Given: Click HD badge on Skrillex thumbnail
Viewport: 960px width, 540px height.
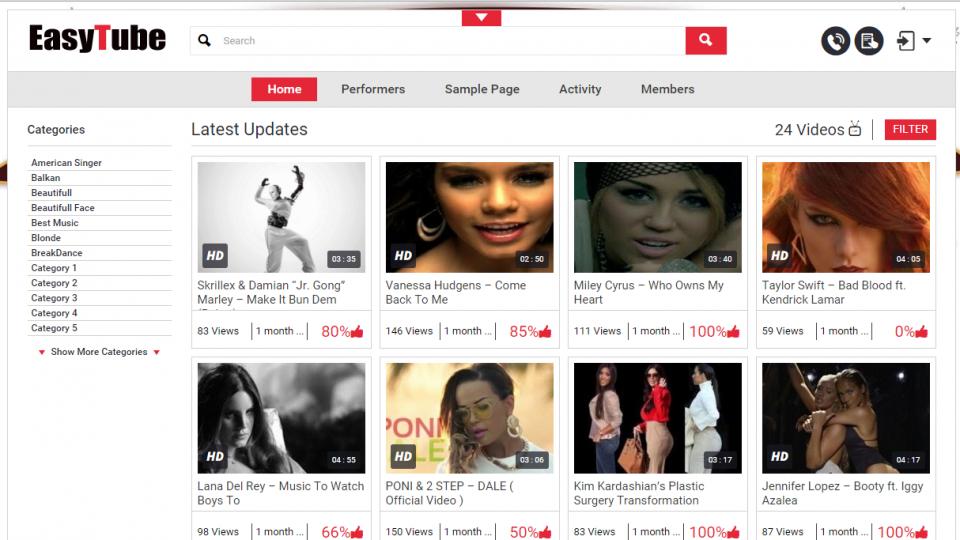Looking at the screenshot, I should (x=215, y=255).
